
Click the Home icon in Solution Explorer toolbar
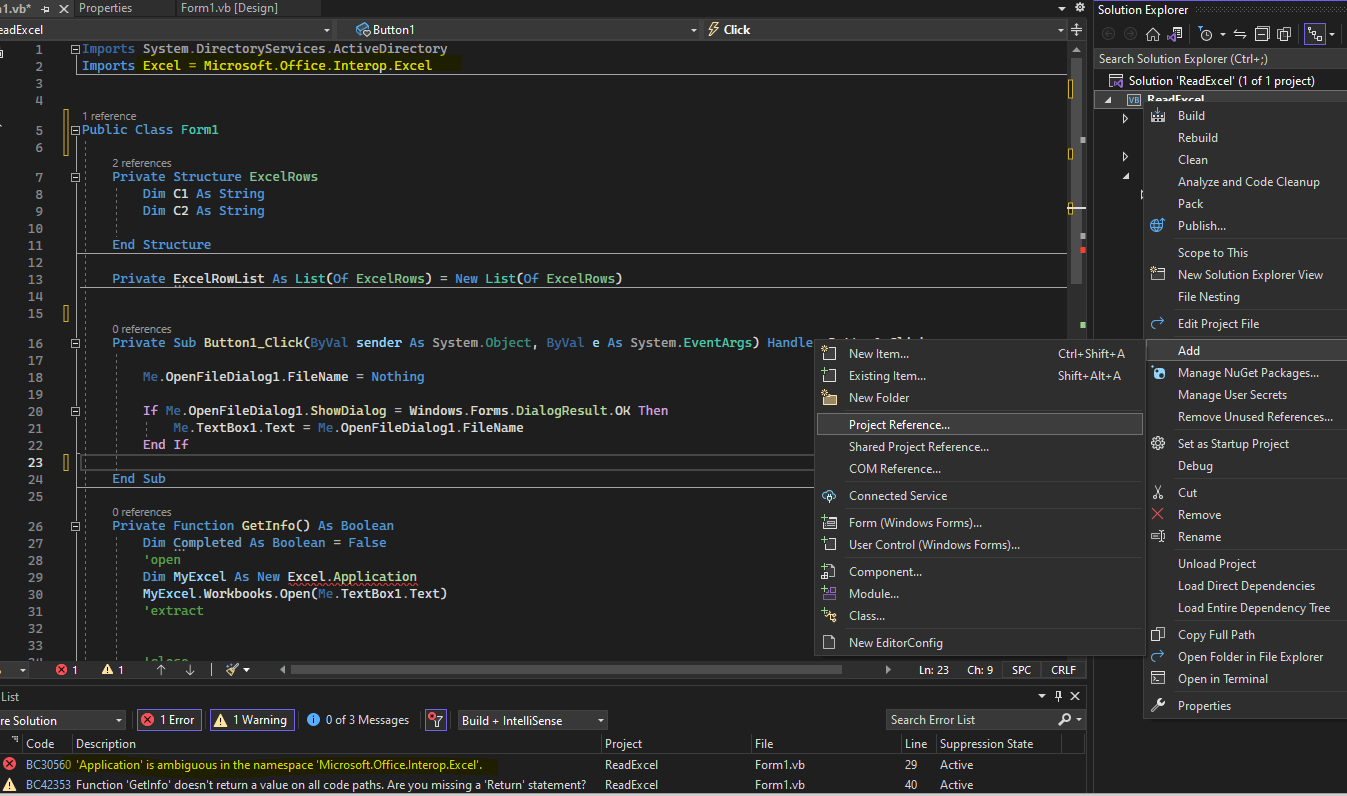pos(1153,33)
